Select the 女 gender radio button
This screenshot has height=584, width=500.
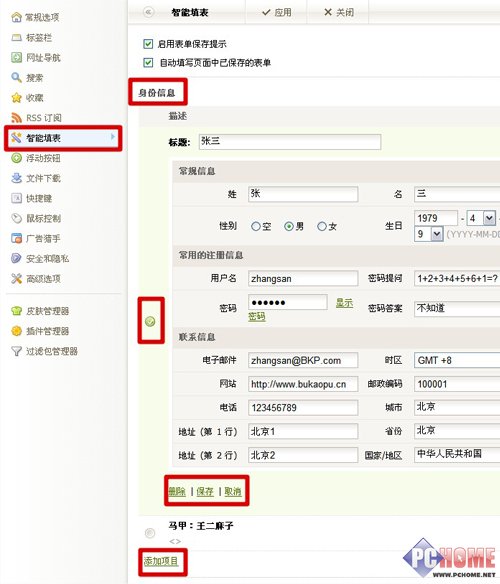[x=322, y=226]
